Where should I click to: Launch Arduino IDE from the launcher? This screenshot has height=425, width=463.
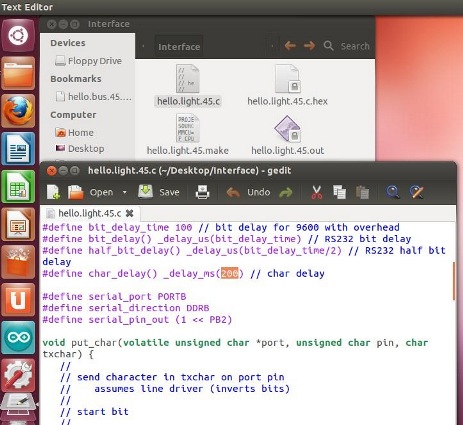18,338
